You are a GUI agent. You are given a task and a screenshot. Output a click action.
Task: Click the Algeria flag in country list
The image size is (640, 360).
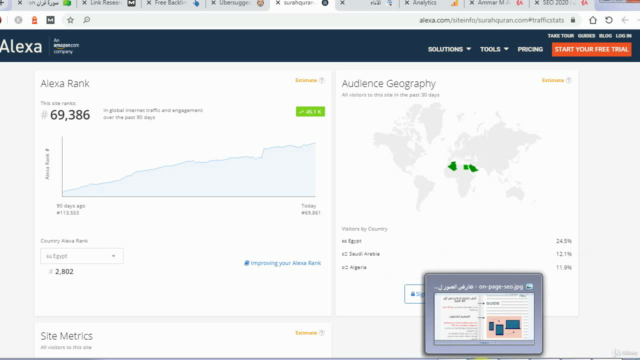tap(344, 267)
